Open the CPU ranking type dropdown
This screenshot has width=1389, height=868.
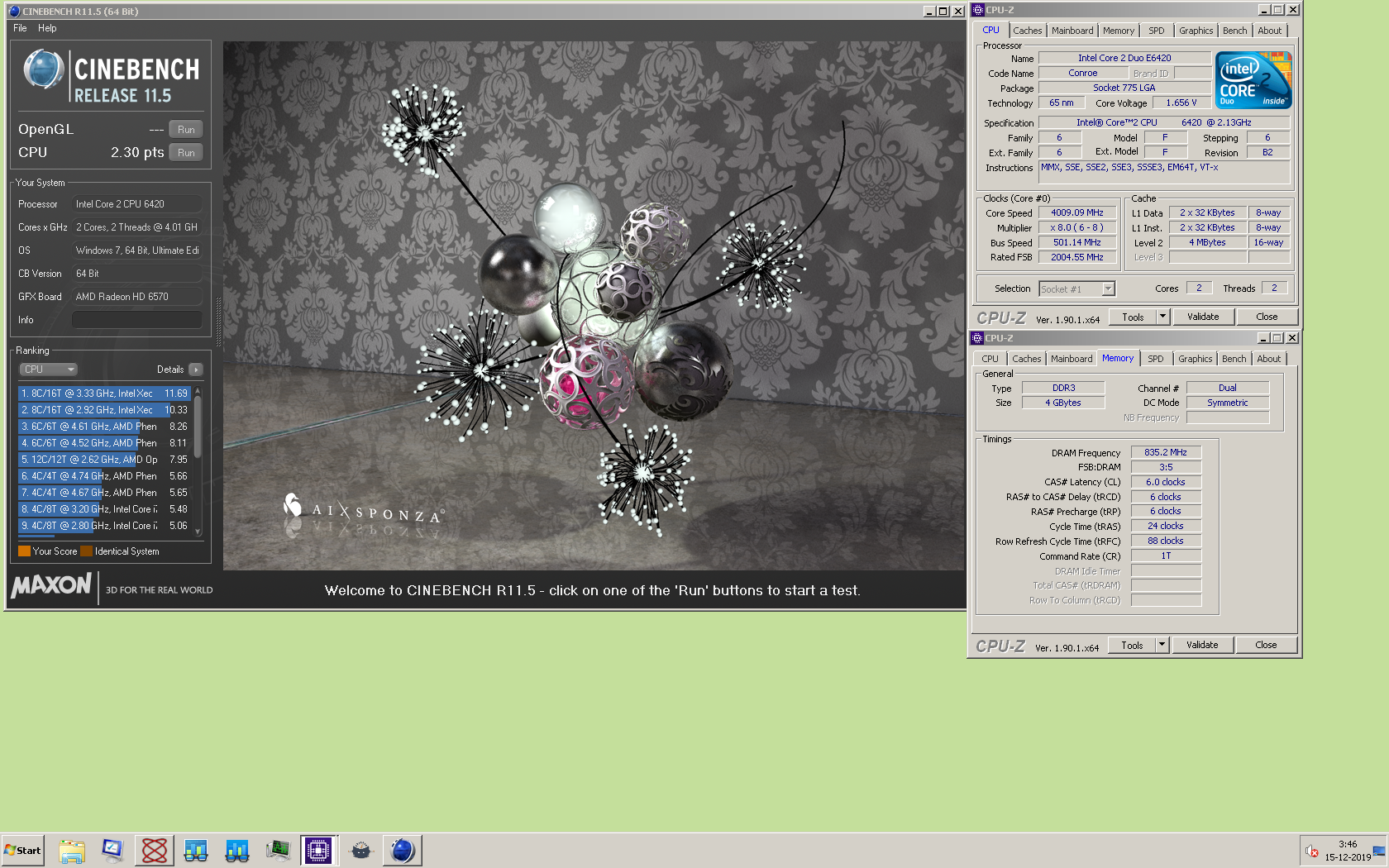pyautogui.click(x=48, y=370)
